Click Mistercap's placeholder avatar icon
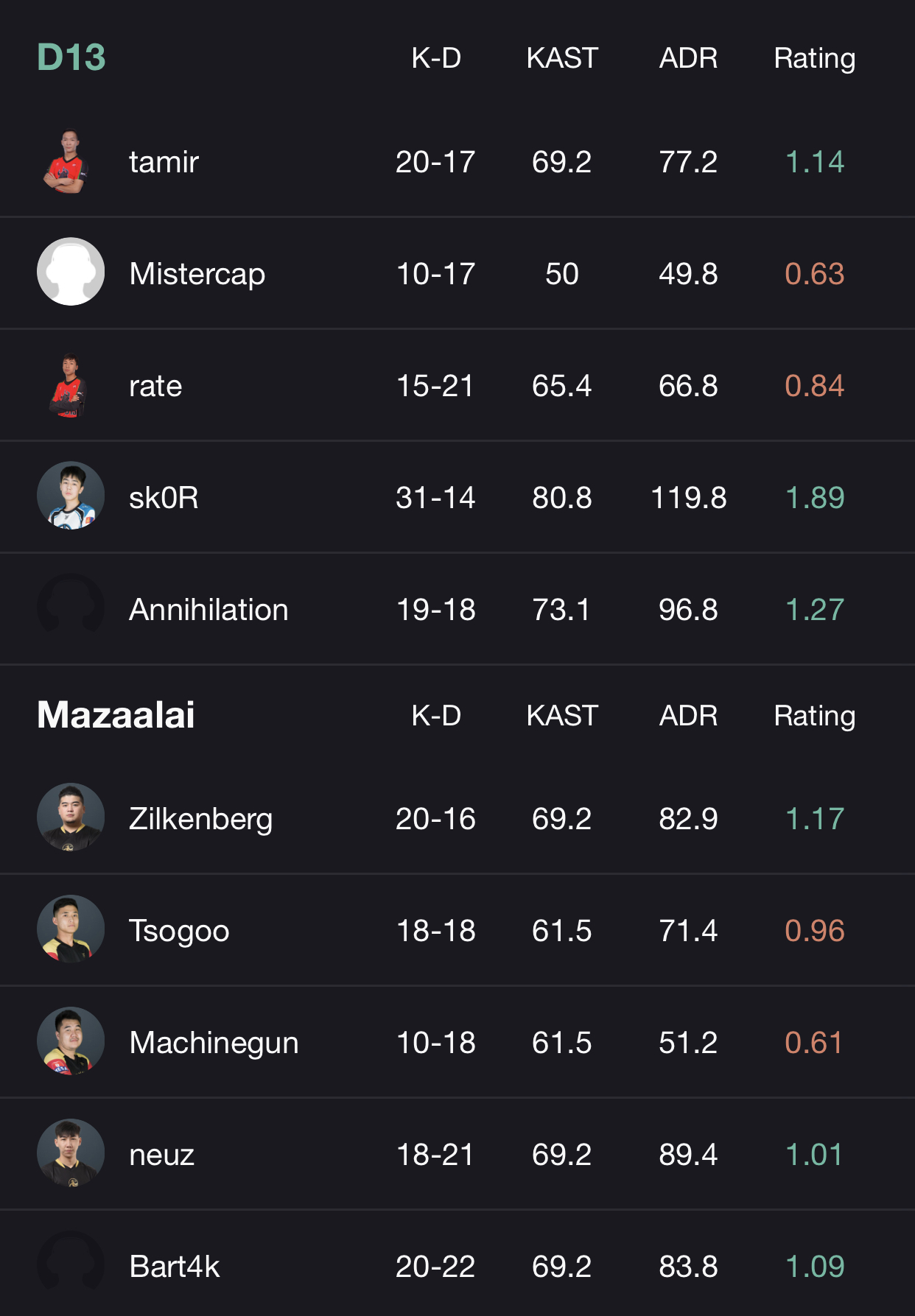915x1316 pixels. (70, 271)
